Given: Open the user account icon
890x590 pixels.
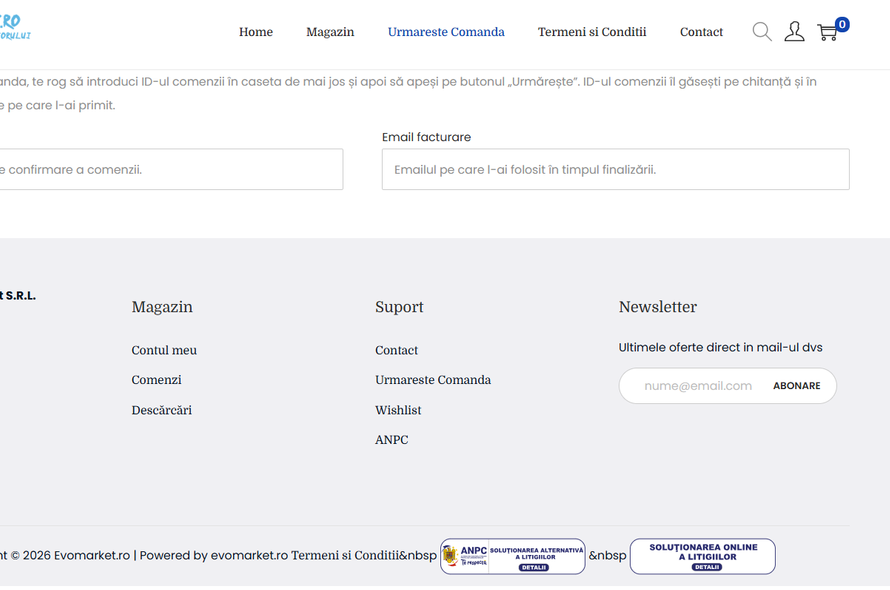Looking at the screenshot, I should click(794, 32).
